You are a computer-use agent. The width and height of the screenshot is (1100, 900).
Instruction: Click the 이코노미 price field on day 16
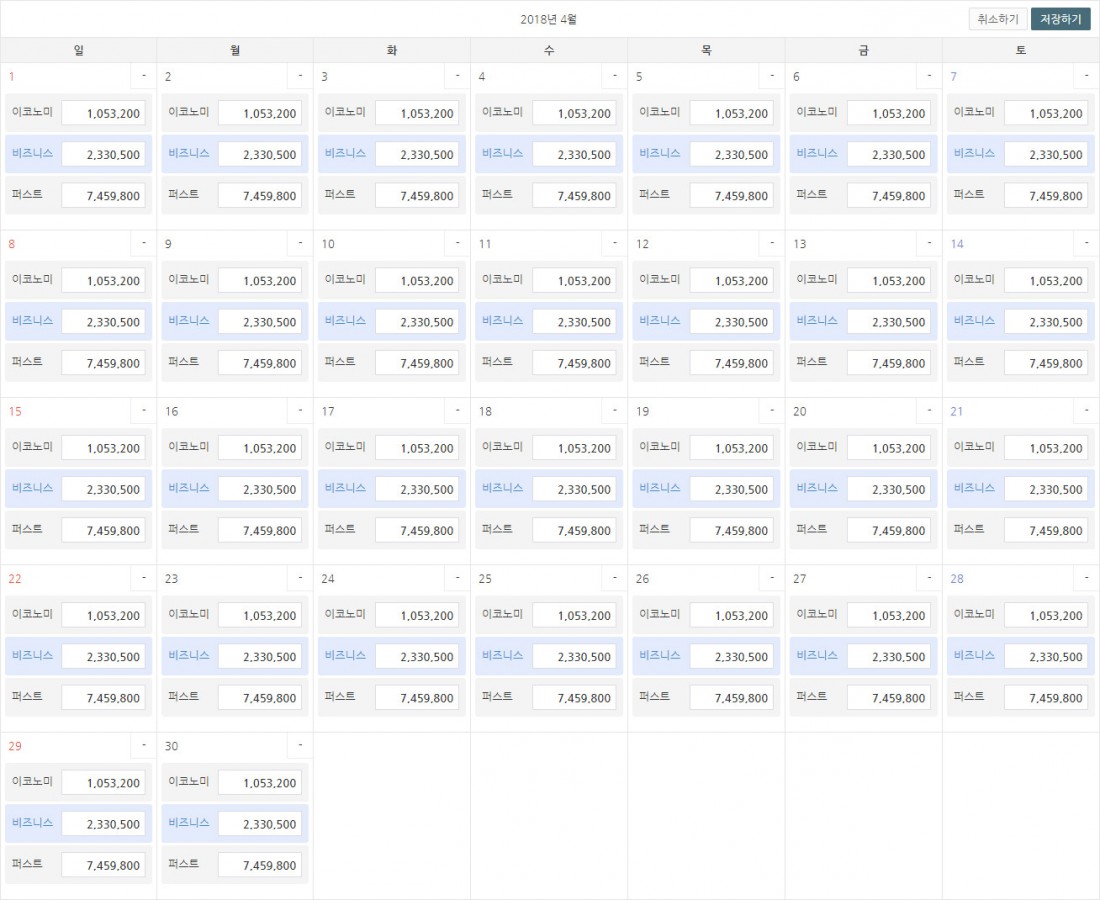(x=260, y=448)
